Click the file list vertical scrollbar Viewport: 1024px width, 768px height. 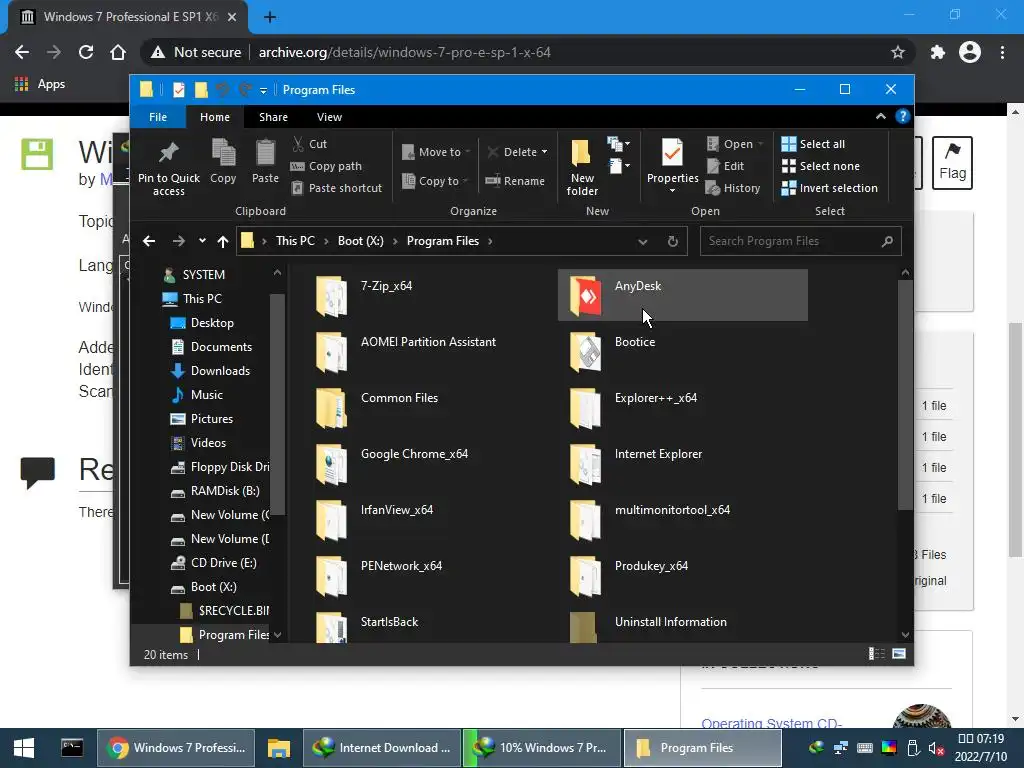(x=904, y=394)
